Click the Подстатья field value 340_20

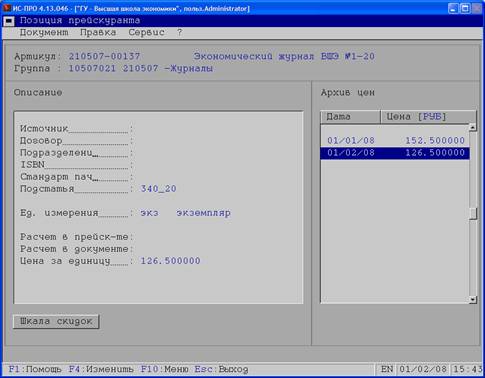point(158,189)
